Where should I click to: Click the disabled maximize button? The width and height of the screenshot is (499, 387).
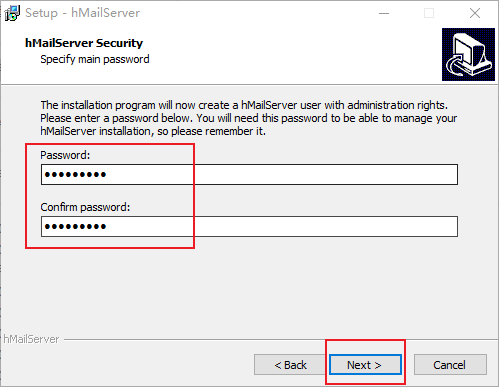429,13
